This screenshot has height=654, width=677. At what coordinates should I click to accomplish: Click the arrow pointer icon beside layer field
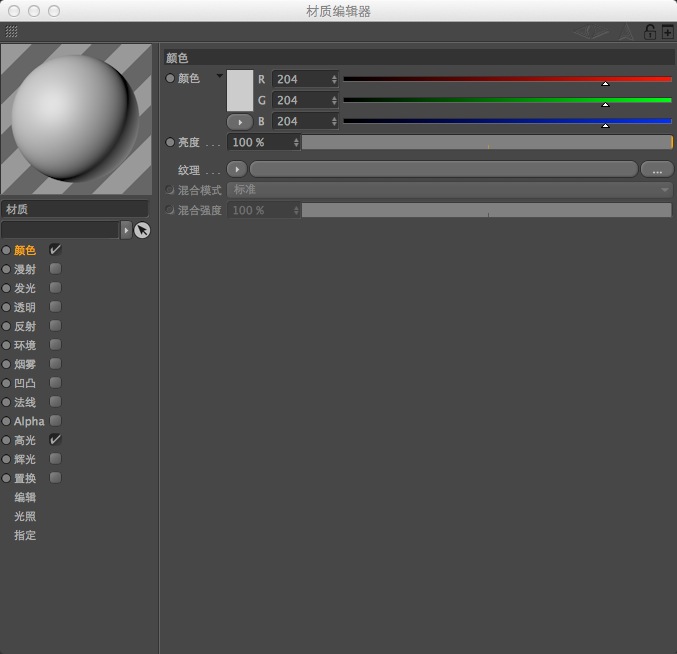[142, 230]
